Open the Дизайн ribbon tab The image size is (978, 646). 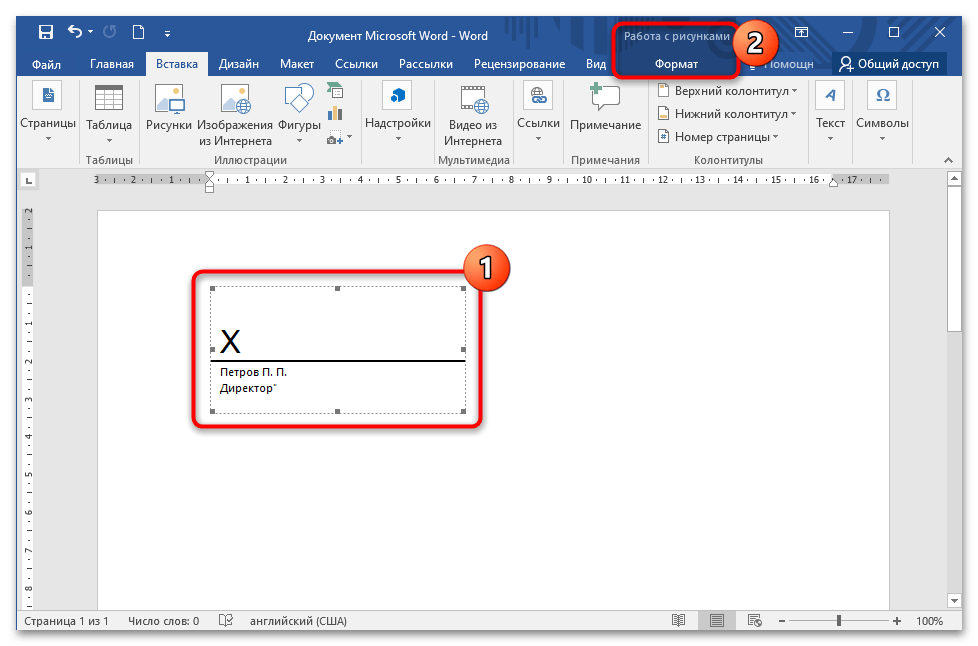pyautogui.click(x=237, y=63)
